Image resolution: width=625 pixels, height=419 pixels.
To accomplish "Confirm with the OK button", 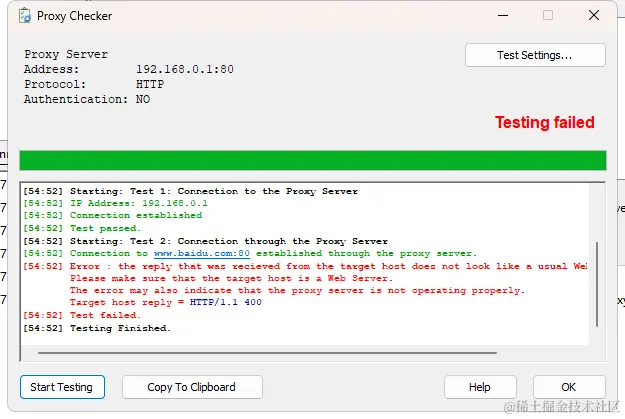I will (x=569, y=387).
